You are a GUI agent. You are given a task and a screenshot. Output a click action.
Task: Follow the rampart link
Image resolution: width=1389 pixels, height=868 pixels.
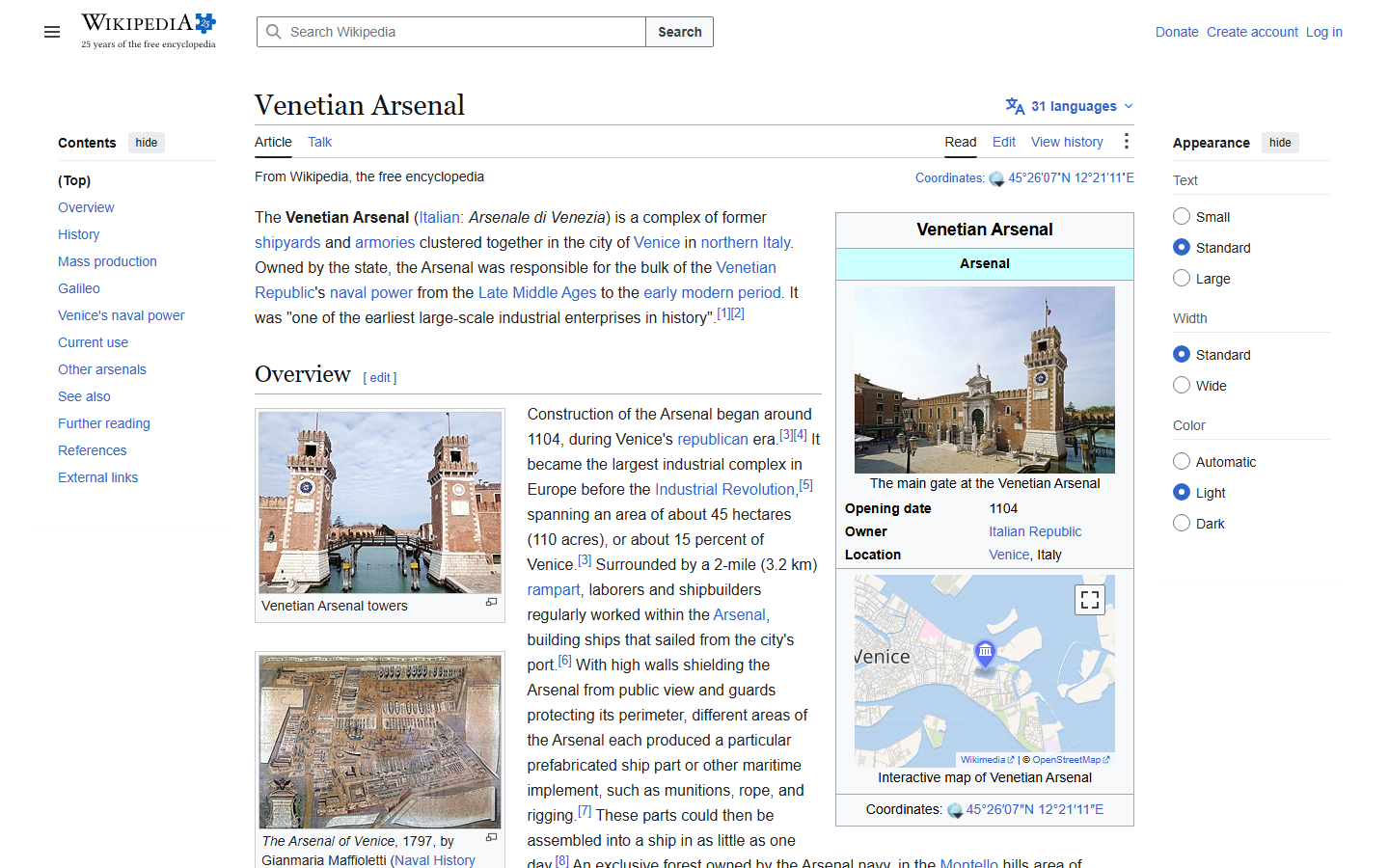pos(554,589)
